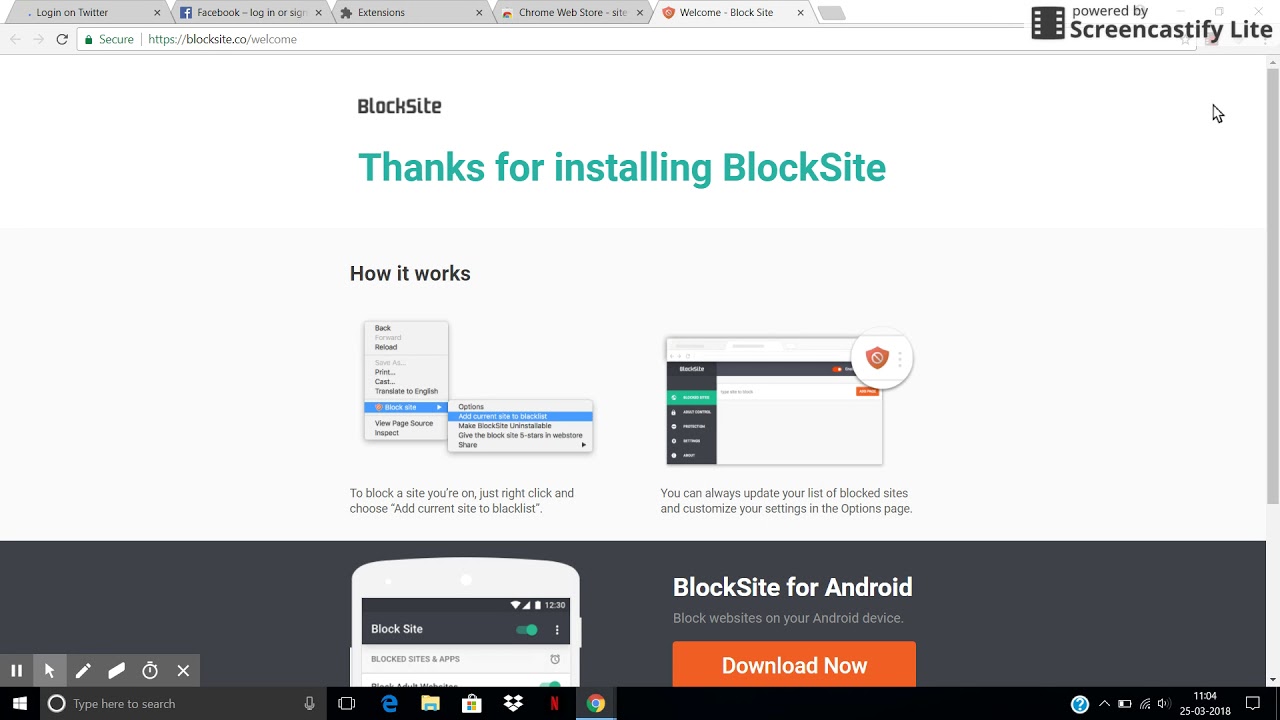Select the Screencastify cursor pointer tool
1280x720 pixels.
(x=49, y=671)
